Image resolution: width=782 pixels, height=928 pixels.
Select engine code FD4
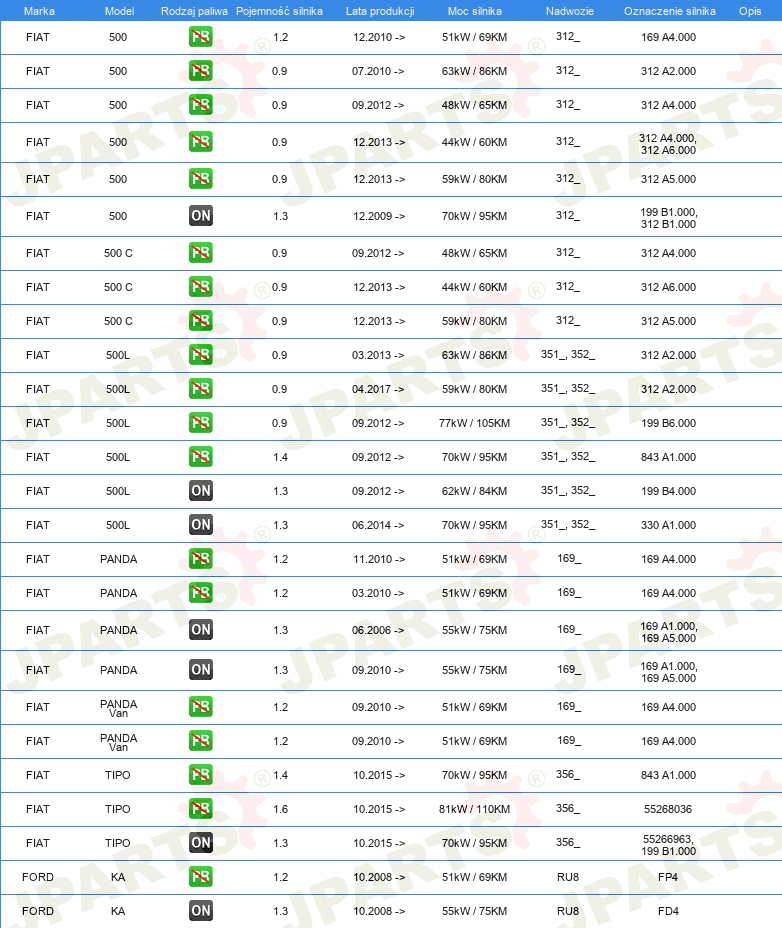(668, 911)
